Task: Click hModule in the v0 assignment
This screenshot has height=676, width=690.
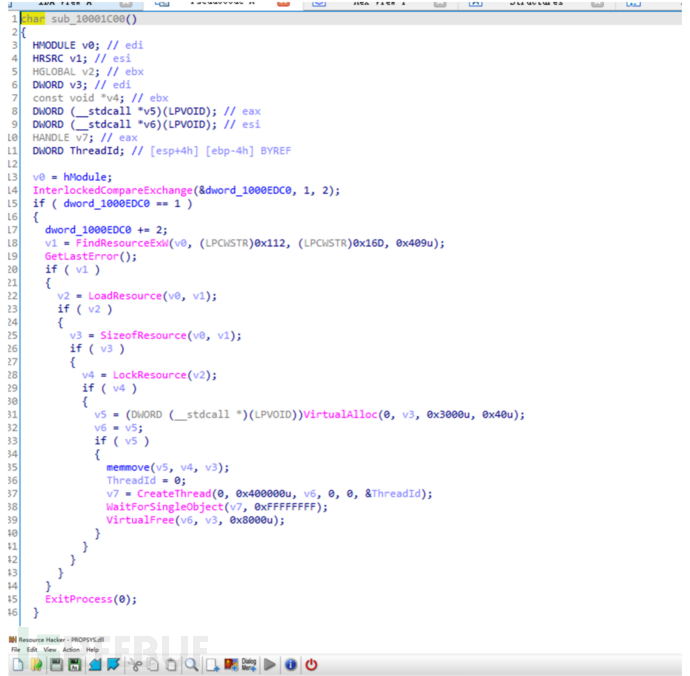Action: [86, 177]
